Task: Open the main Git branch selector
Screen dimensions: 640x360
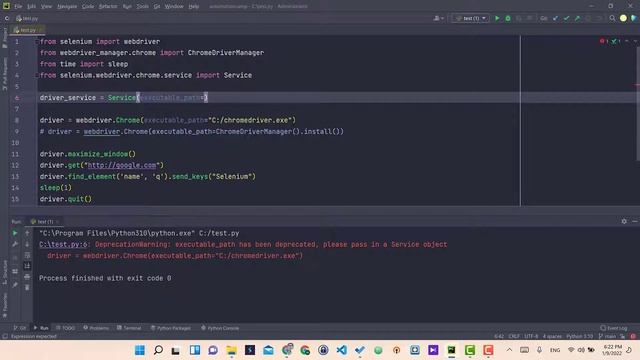Action: coord(607,336)
